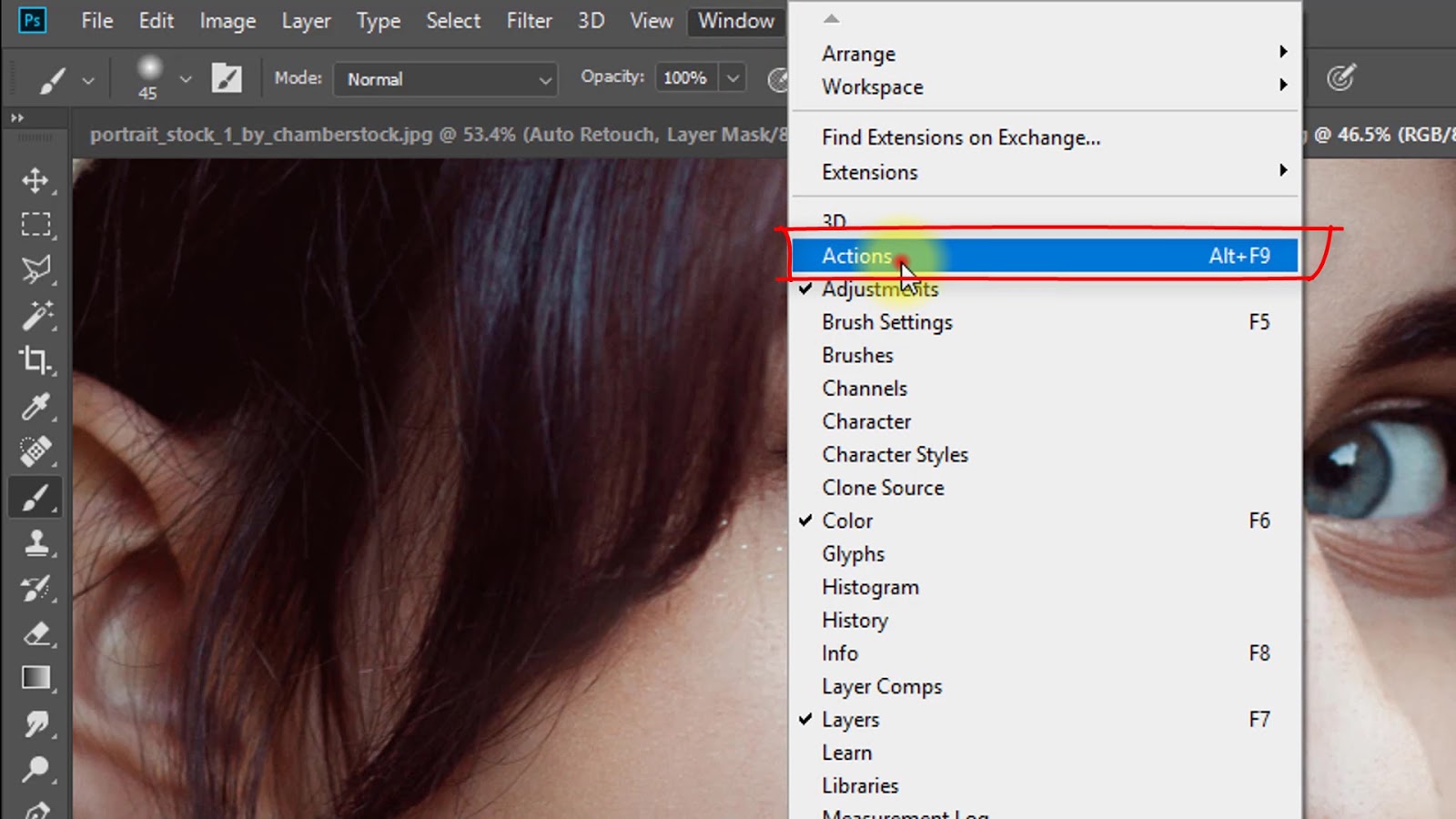Image resolution: width=1456 pixels, height=819 pixels.
Task: Open the Filter menu
Action: (x=529, y=20)
